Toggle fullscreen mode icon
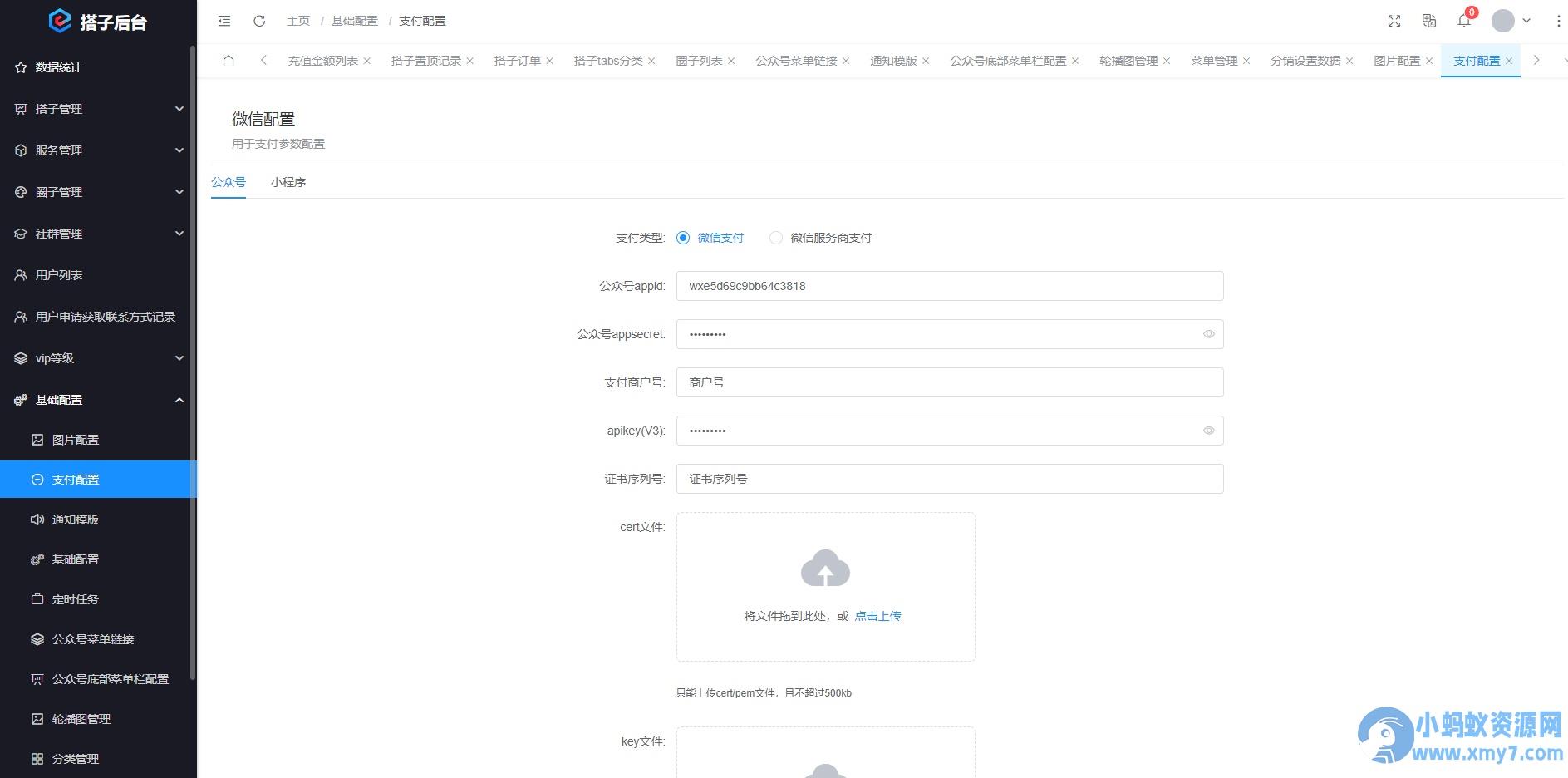1568x778 pixels. pyautogui.click(x=1394, y=21)
